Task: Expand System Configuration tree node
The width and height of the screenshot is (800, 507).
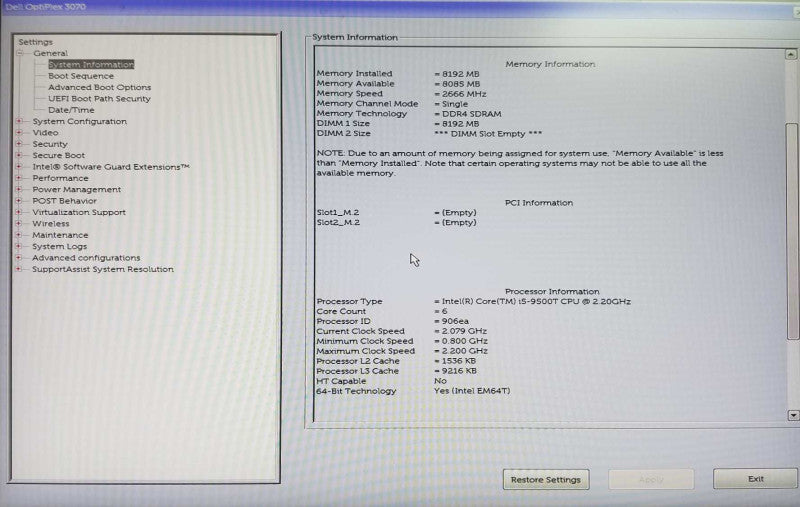Action: pos(19,121)
